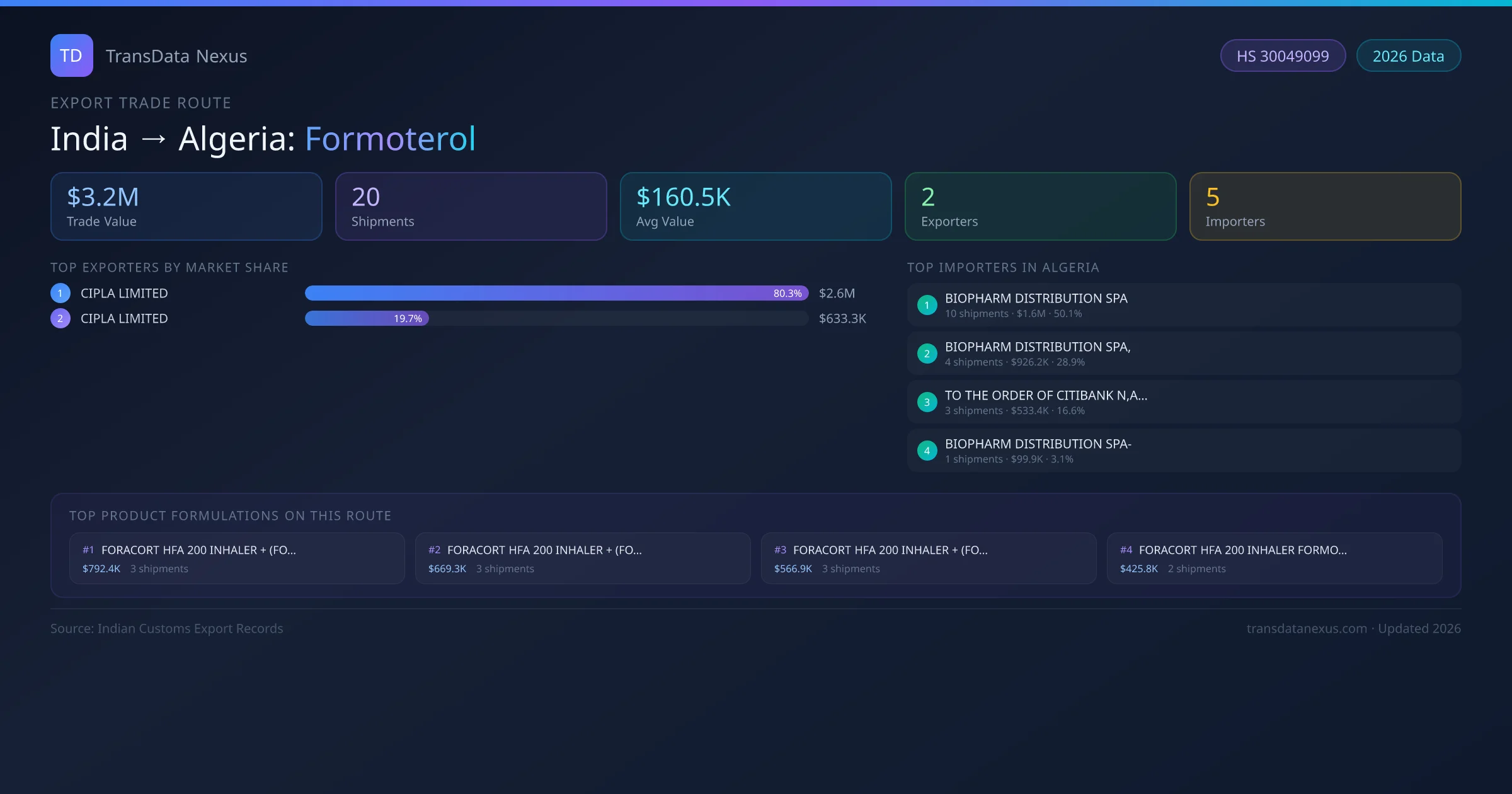Switch to the Top Importers in Algeria panel
Screen dimensions: 1512x794
(1004, 267)
